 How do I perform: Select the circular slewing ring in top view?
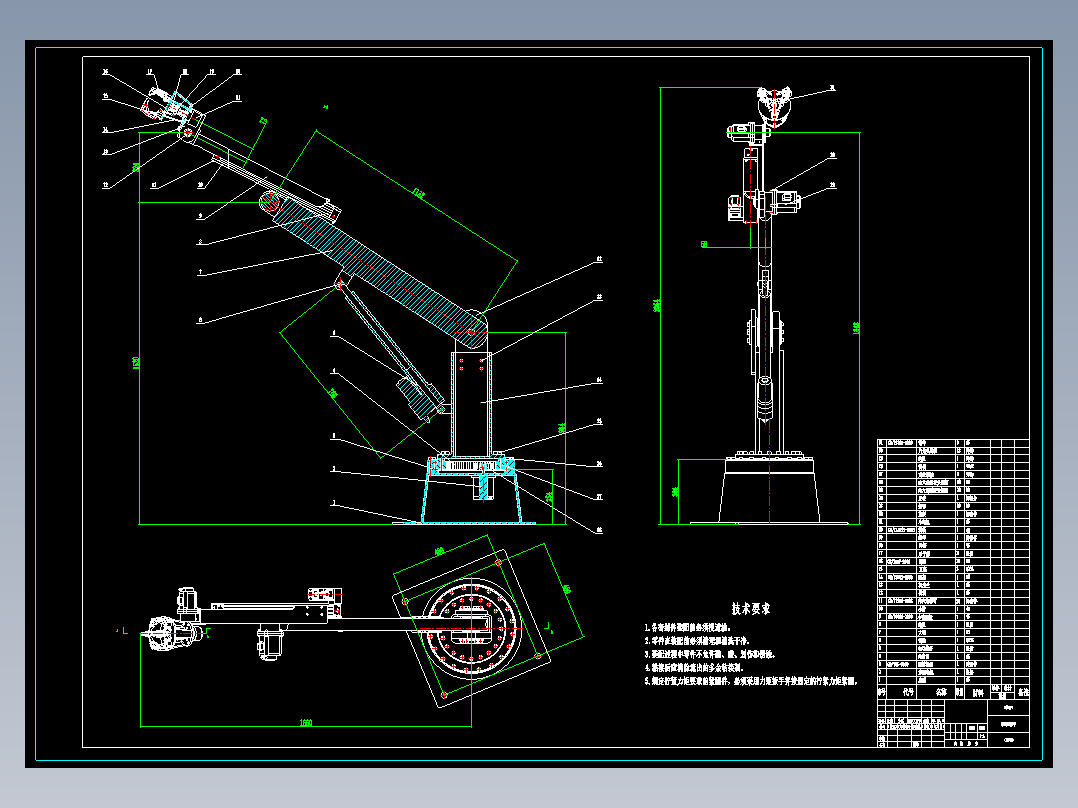pos(472,628)
